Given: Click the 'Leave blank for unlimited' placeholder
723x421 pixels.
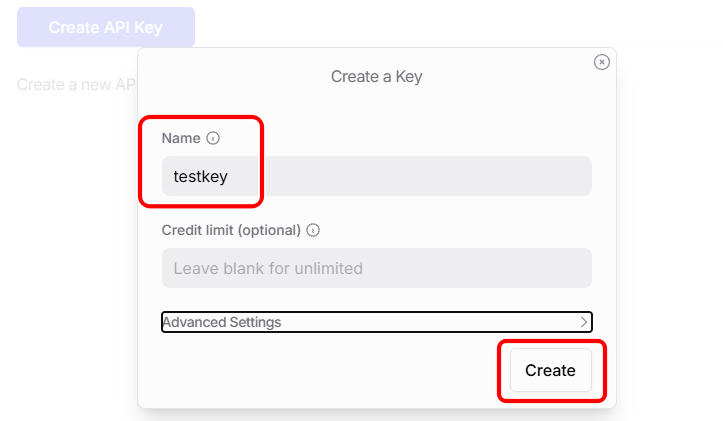Looking at the screenshot, I should pos(268,268).
